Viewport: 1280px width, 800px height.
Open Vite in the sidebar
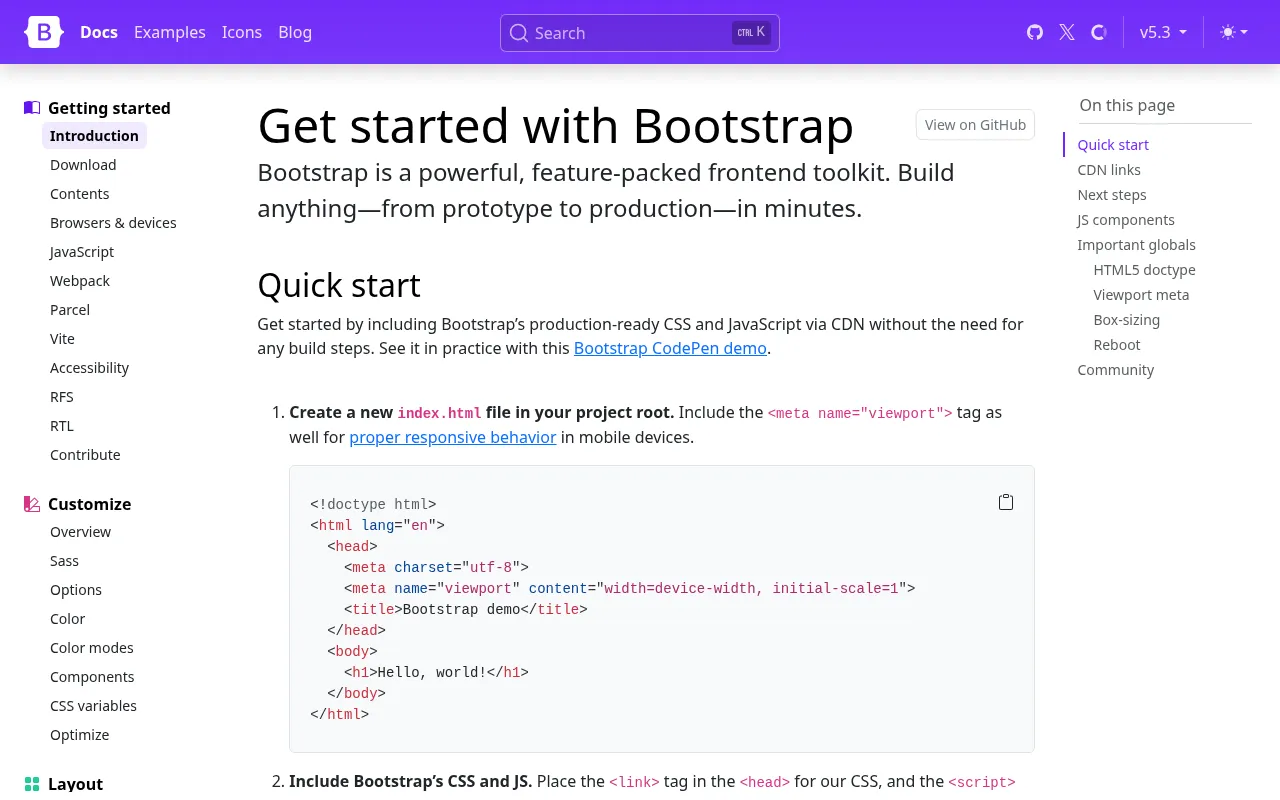[x=62, y=339]
